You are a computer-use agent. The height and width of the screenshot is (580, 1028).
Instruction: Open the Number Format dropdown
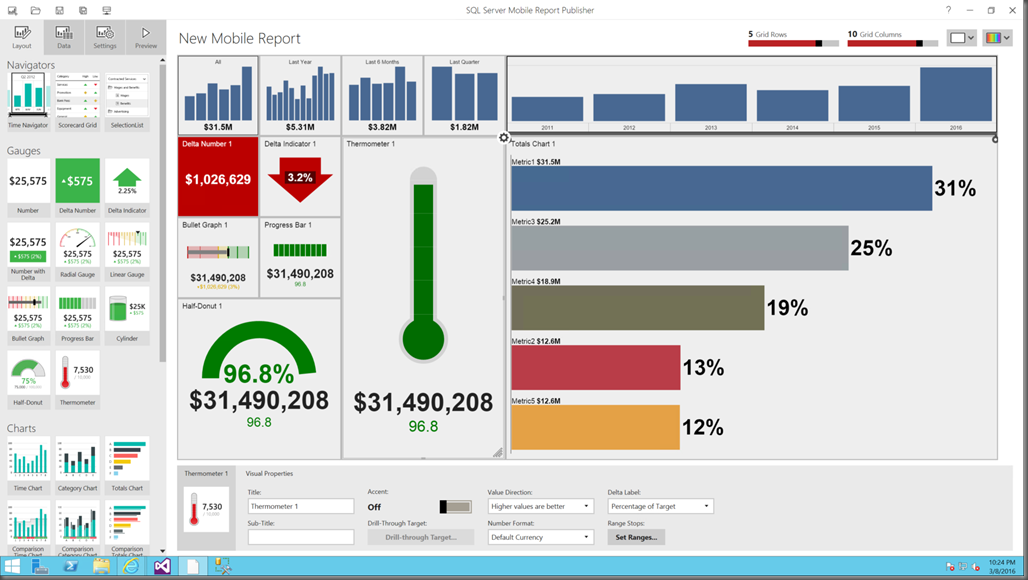tap(540, 537)
